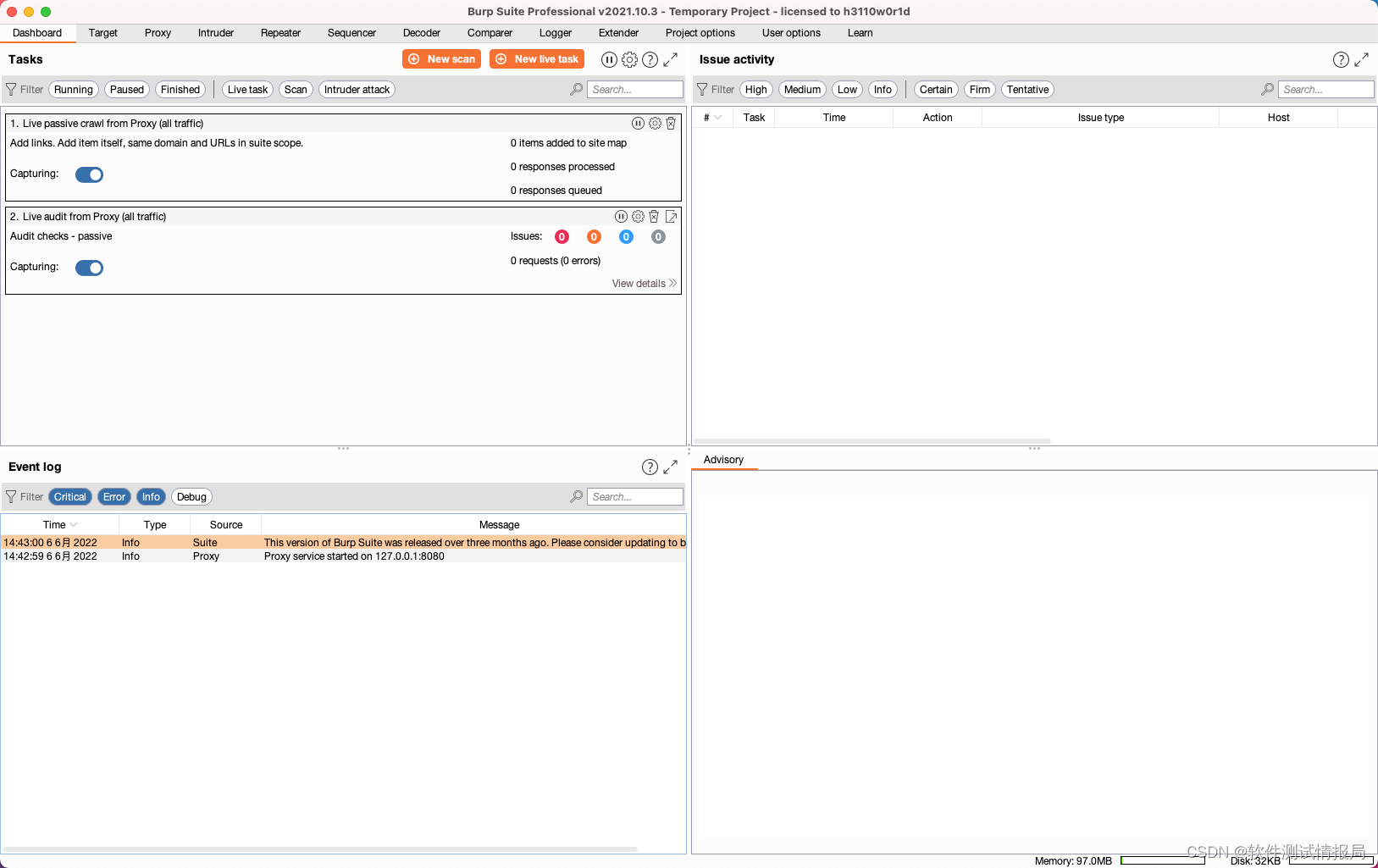Open settings for Live audit task

[x=638, y=217]
